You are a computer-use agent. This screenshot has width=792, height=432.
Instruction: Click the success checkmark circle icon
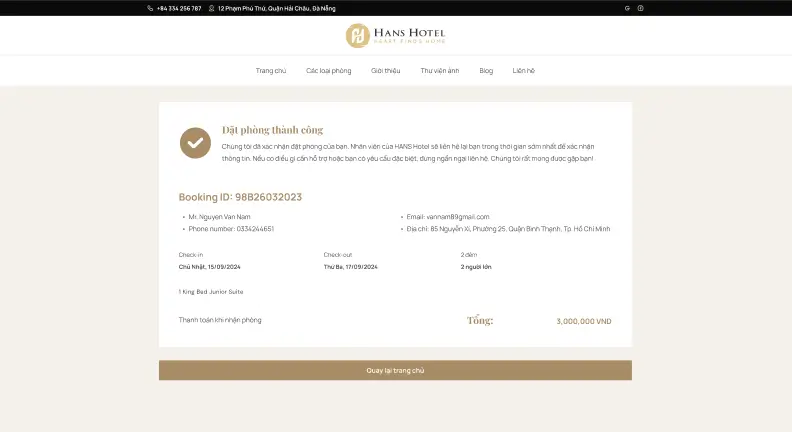pyautogui.click(x=195, y=143)
